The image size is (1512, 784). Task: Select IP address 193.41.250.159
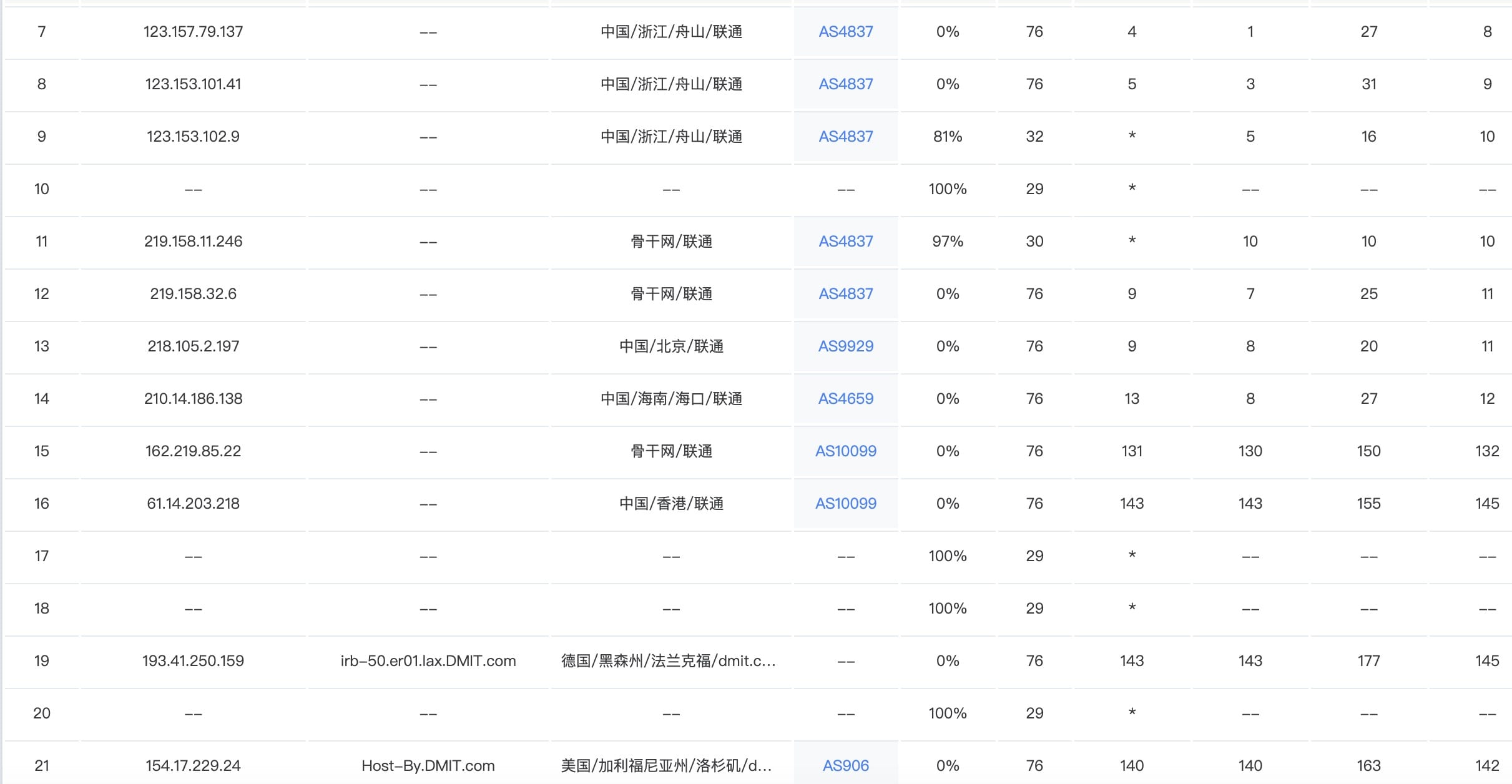193,661
